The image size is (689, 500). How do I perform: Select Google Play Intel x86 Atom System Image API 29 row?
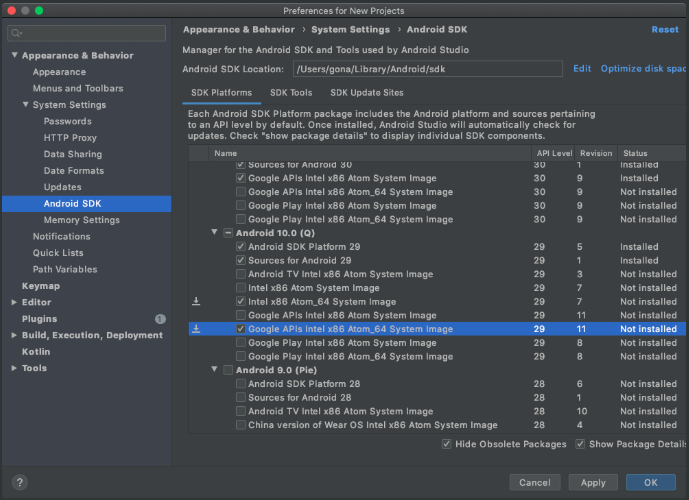tap(437, 343)
